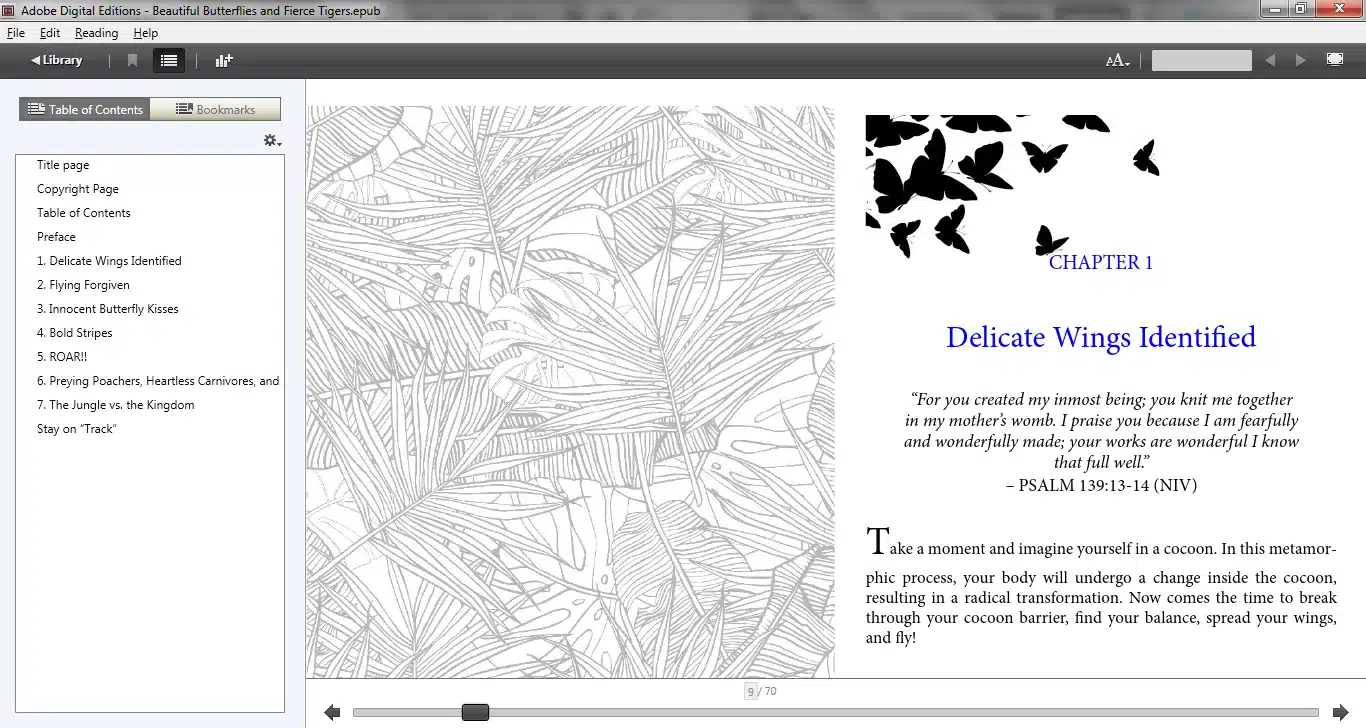Click the previous search result arrow

(1270, 61)
